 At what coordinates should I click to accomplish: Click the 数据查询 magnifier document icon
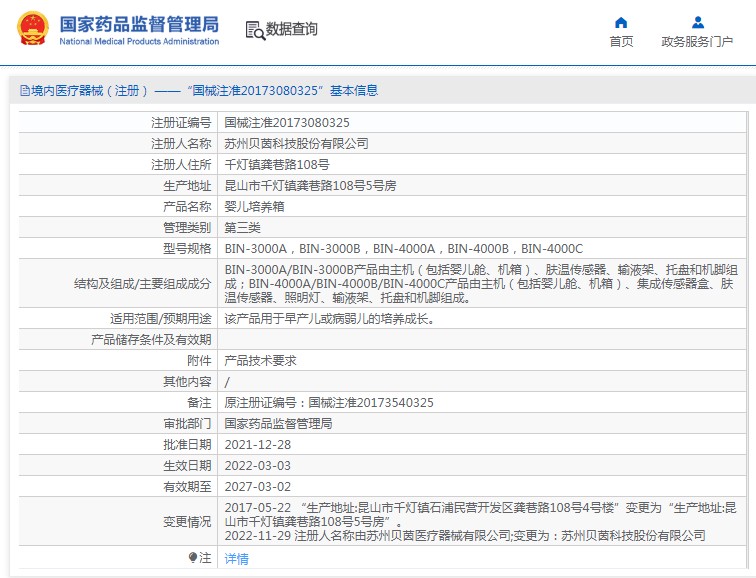tap(255, 30)
